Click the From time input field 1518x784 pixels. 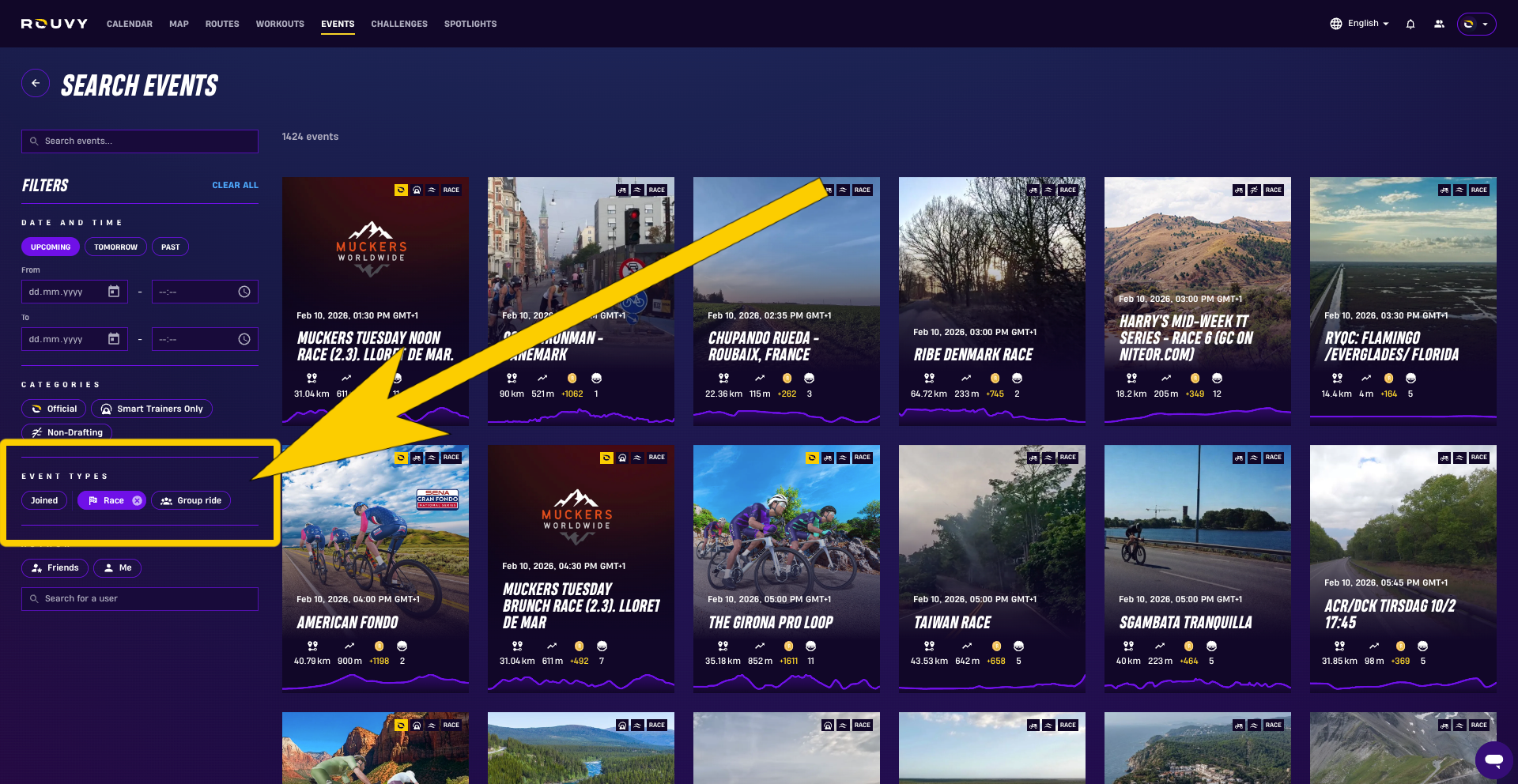tap(205, 292)
